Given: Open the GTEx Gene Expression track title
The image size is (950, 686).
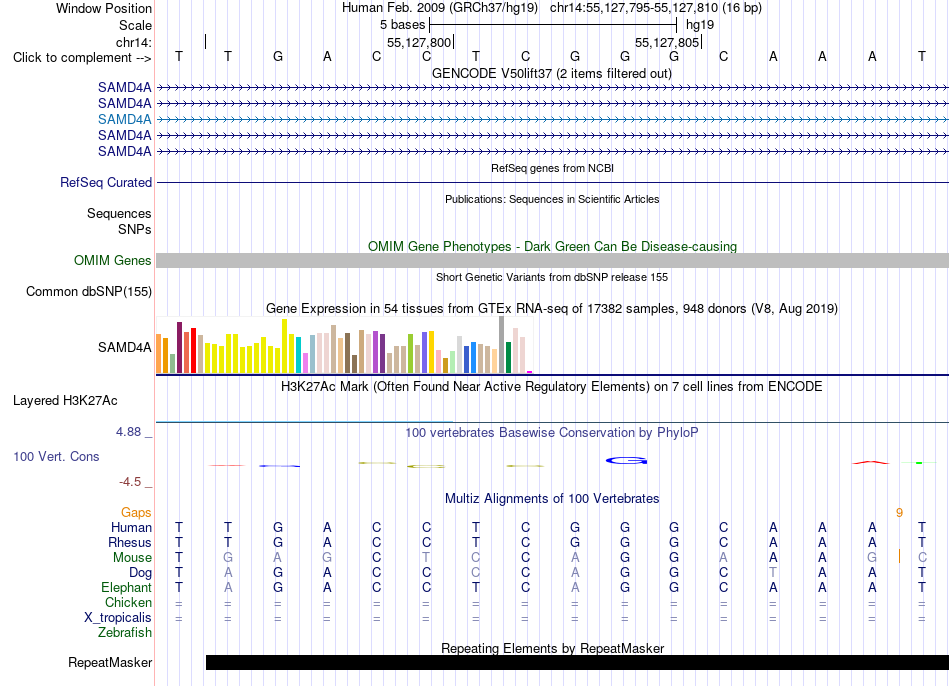Looking at the screenshot, I should 551,308.
